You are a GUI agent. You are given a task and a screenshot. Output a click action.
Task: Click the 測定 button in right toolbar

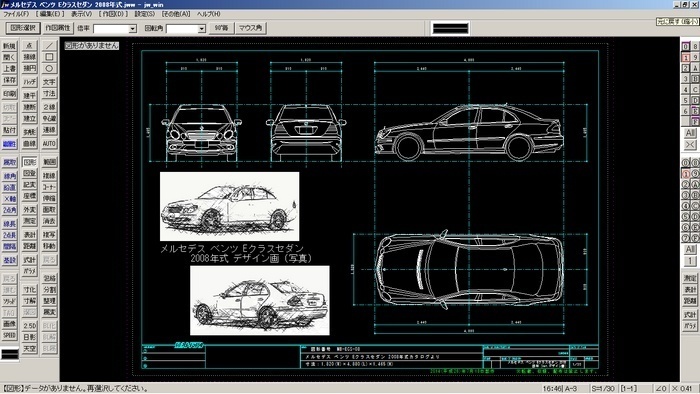[690, 278]
